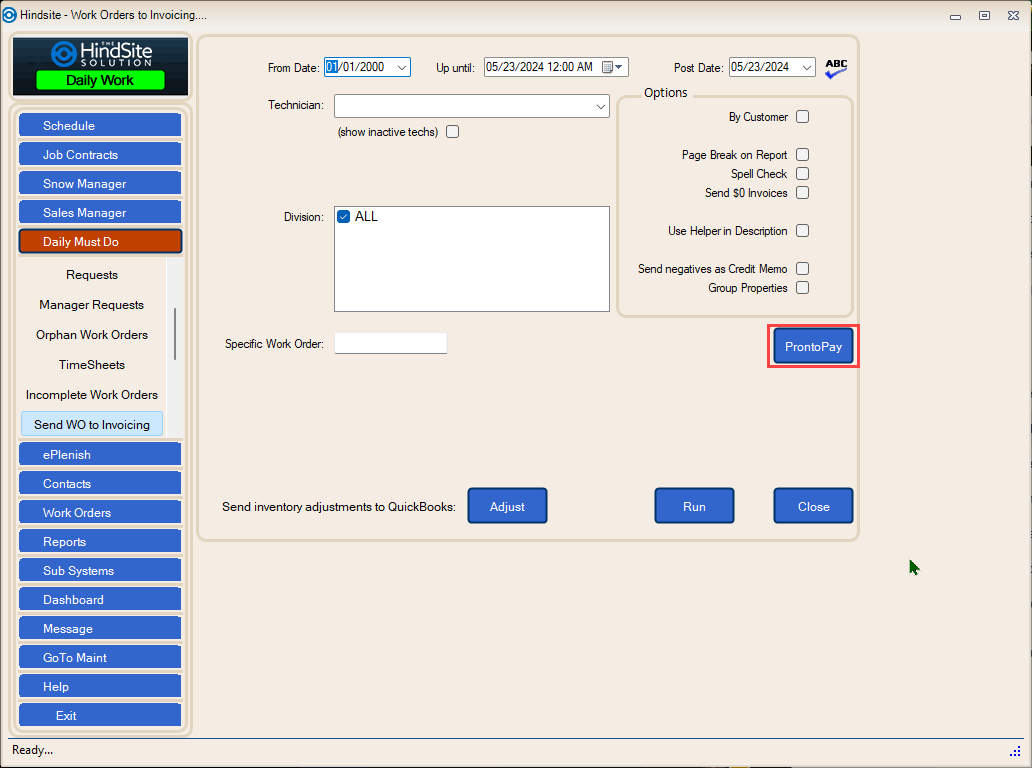
Task: Click the ABC spell check icon
Action: [836, 68]
